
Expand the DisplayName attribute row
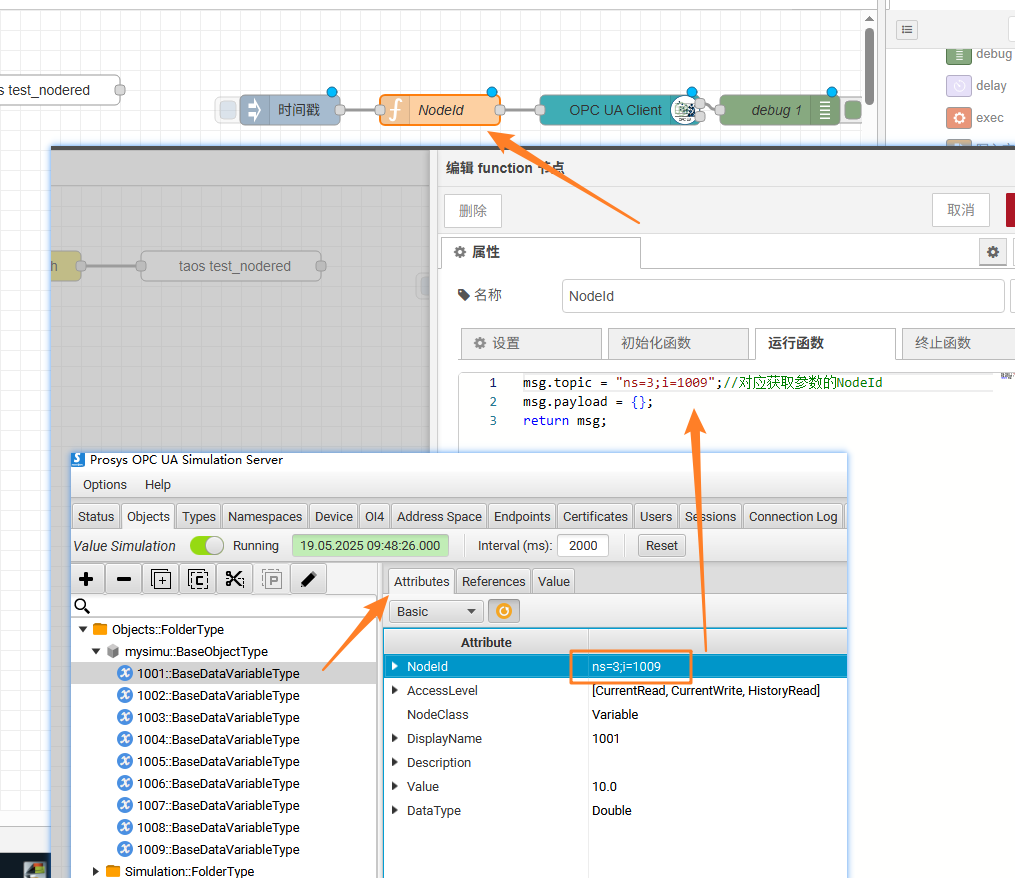click(x=395, y=738)
